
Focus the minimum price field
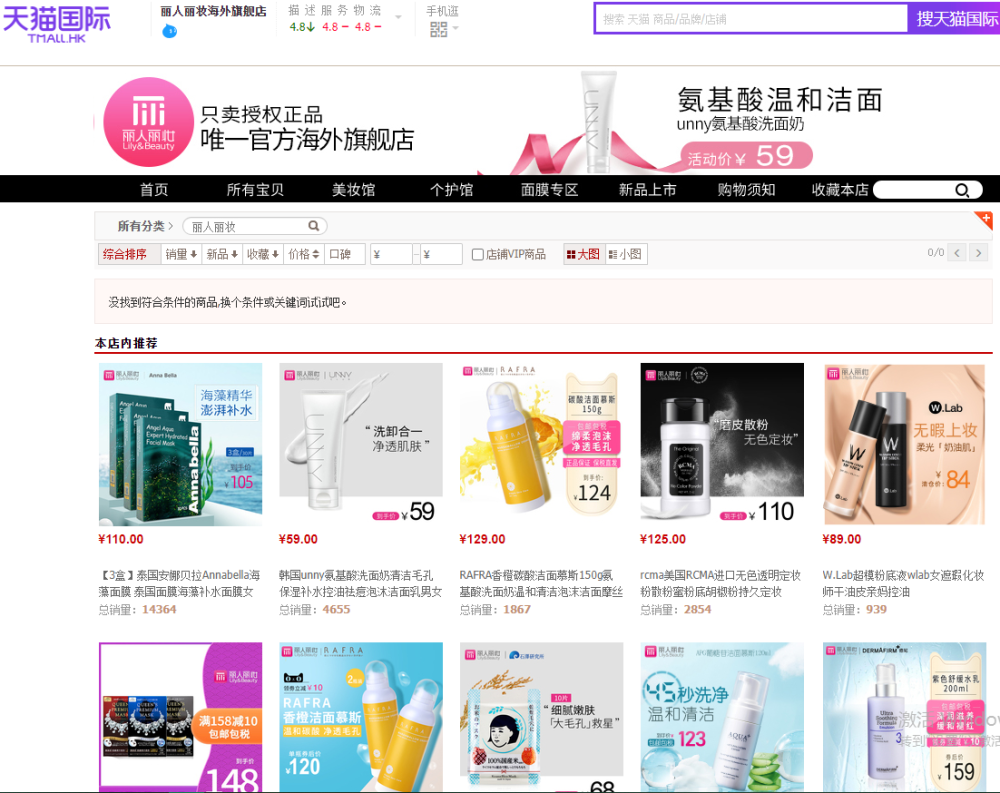391,254
